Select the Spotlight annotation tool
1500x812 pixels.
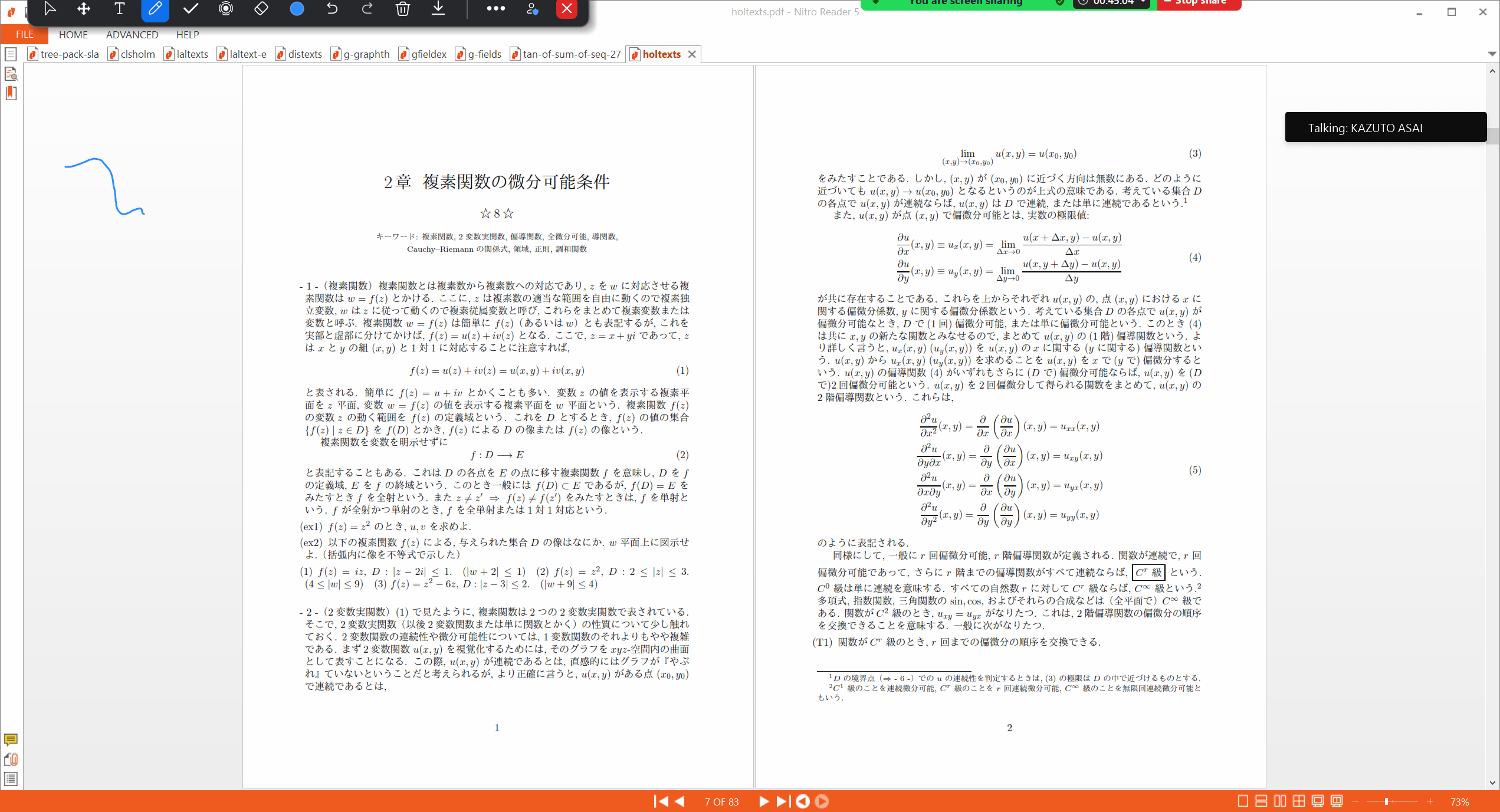(226, 9)
